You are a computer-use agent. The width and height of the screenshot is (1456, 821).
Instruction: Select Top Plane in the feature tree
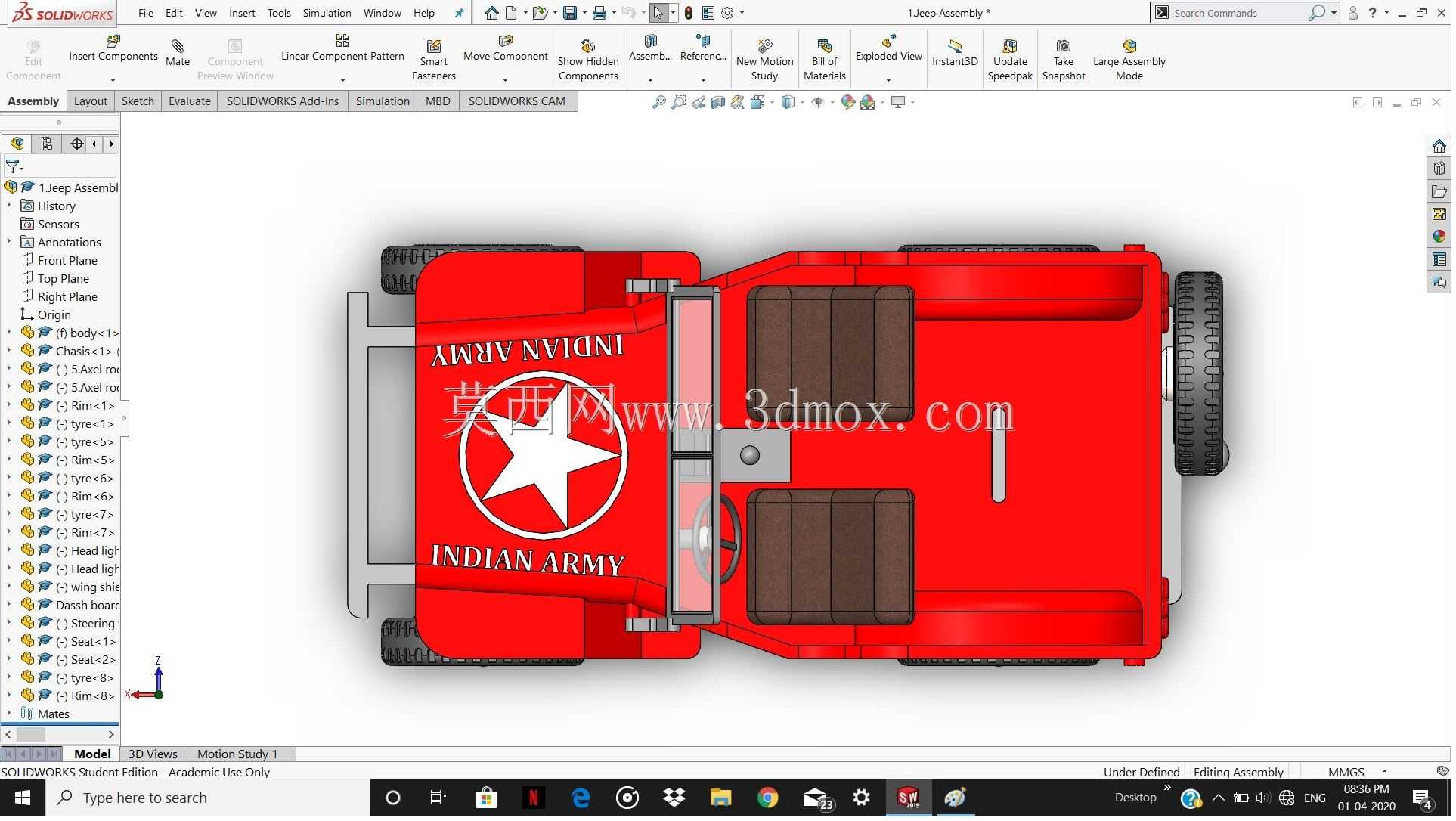coord(64,278)
